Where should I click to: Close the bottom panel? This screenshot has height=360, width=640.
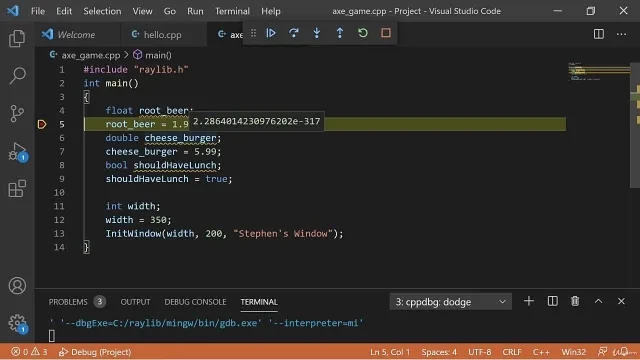click(x=621, y=301)
